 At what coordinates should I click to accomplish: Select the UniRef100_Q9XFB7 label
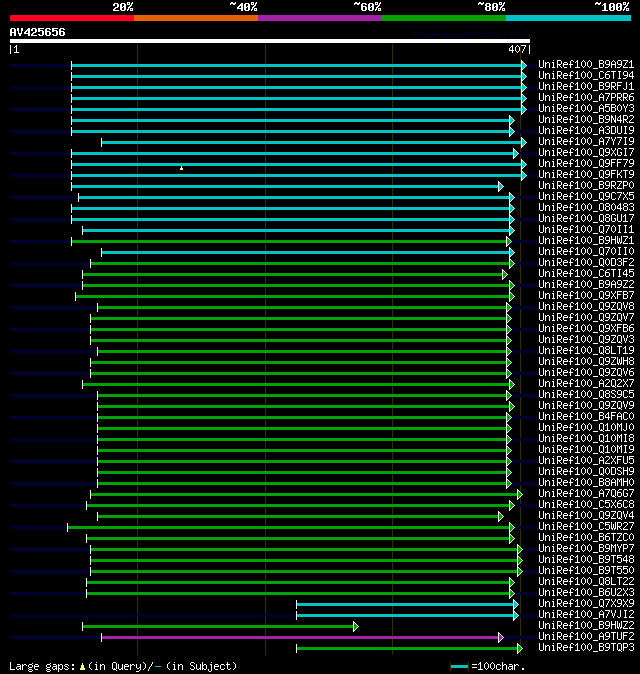click(586, 295)
